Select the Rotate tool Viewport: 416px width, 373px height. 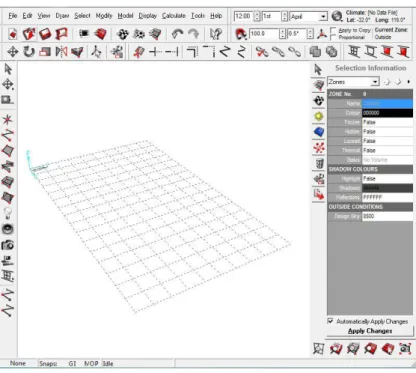click(x=29, y=52)
